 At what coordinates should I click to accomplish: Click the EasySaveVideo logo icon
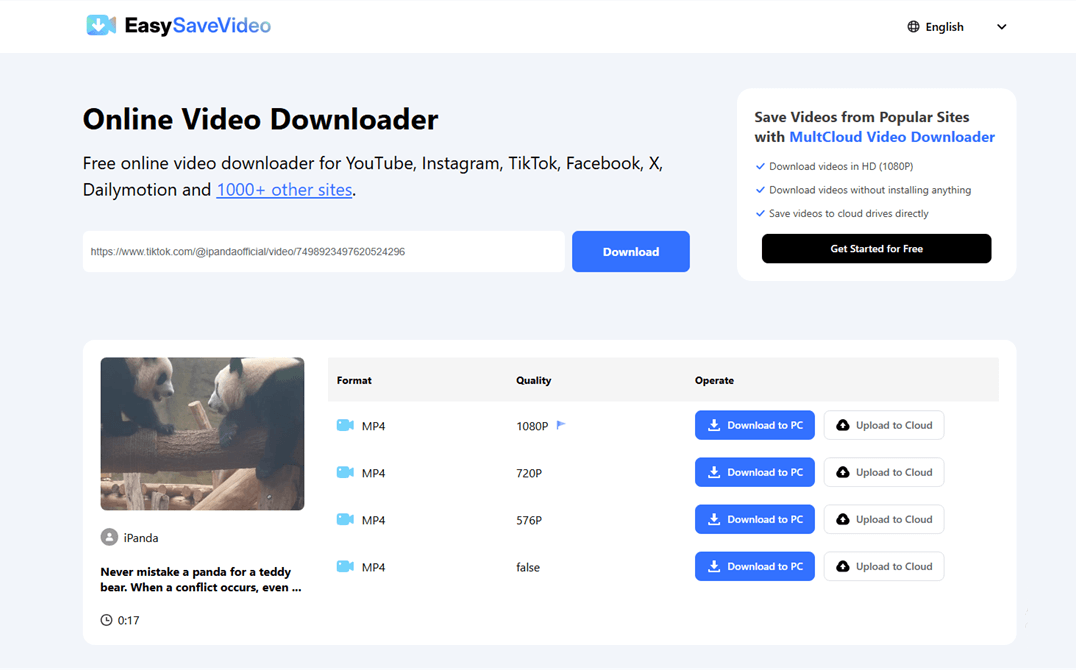click(101, 25)
